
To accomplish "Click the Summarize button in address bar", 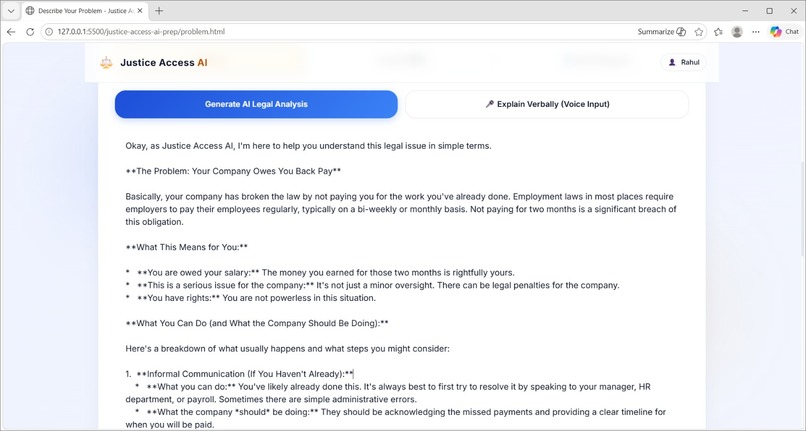I will [662, 32].
